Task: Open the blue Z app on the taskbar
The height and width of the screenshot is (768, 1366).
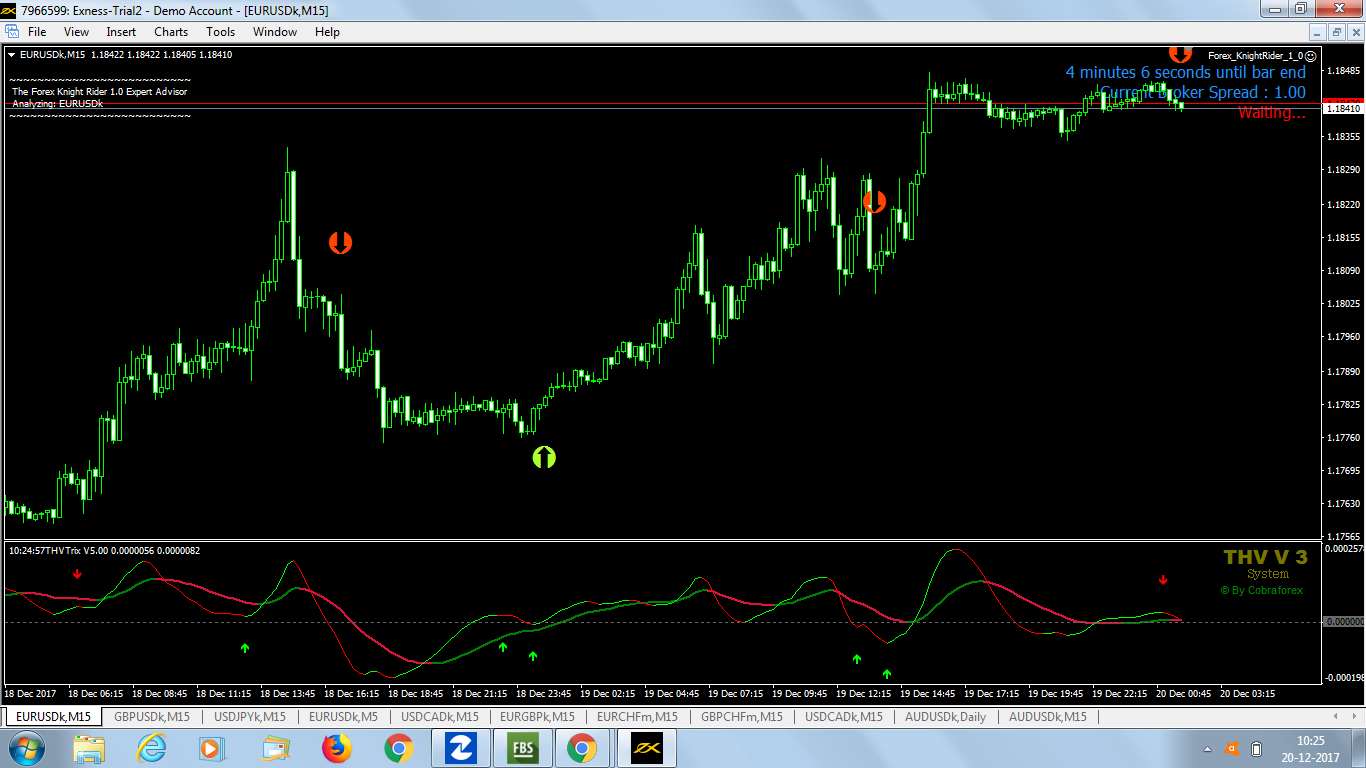Action: pos(459,748)
